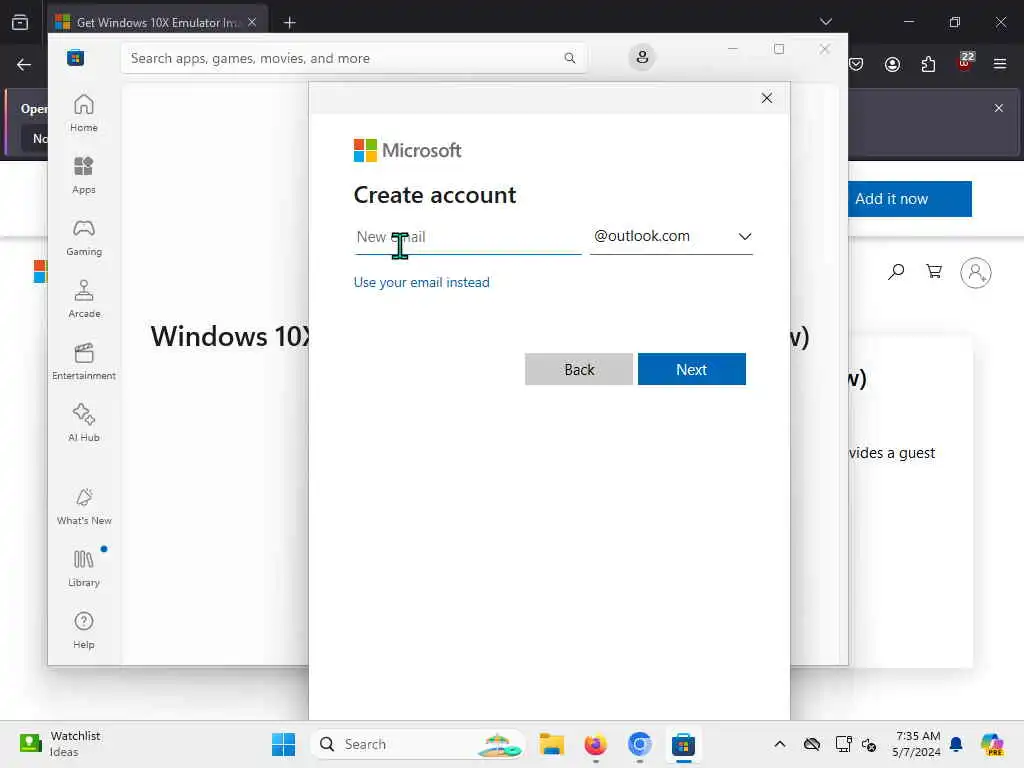Open Firefox hamburger menu
Viewport: 1024px width, 768px height.
coord(1000,64)
